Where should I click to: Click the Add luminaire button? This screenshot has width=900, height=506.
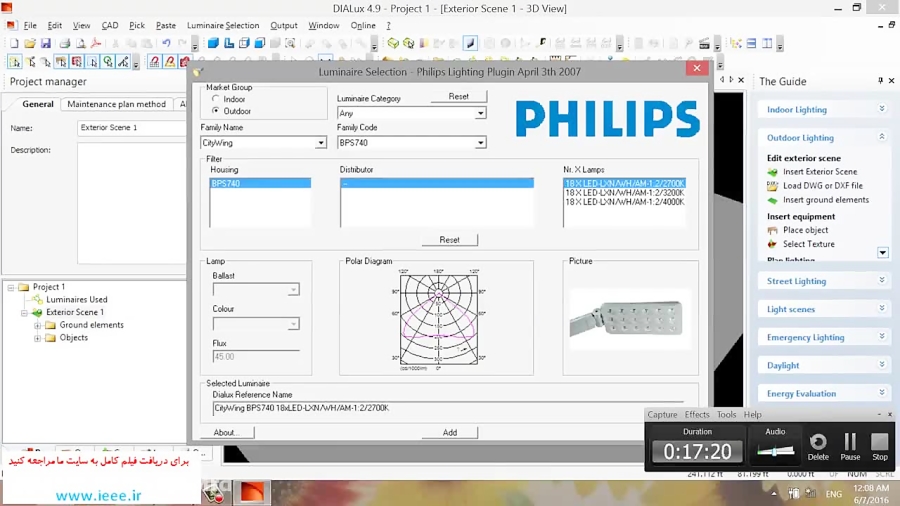(x=449, y=433)
